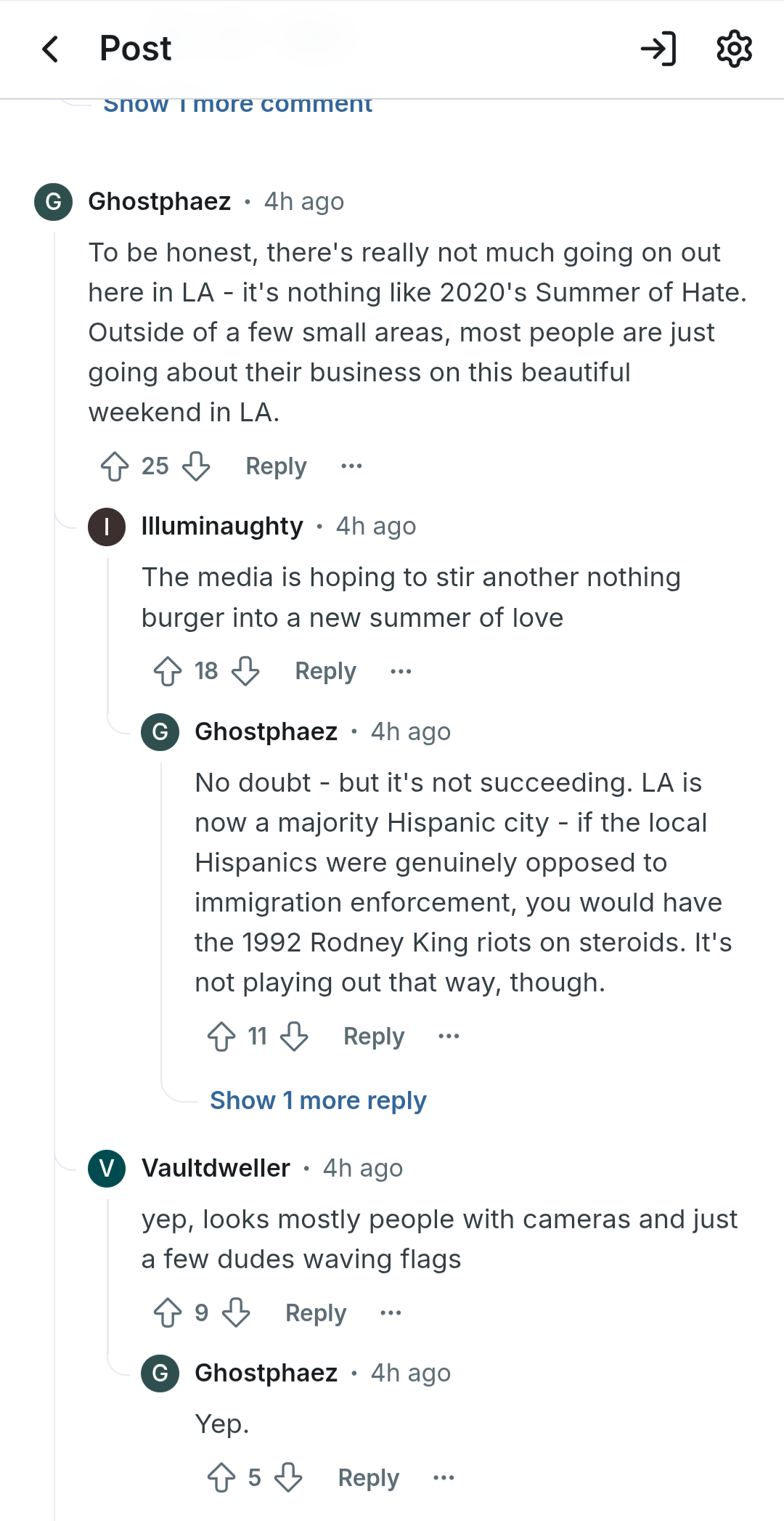Downvote Vaultdweller's 9-point comment
Image resolution: width=784 pixels, height=1521 pixels.
[236, 1313]
